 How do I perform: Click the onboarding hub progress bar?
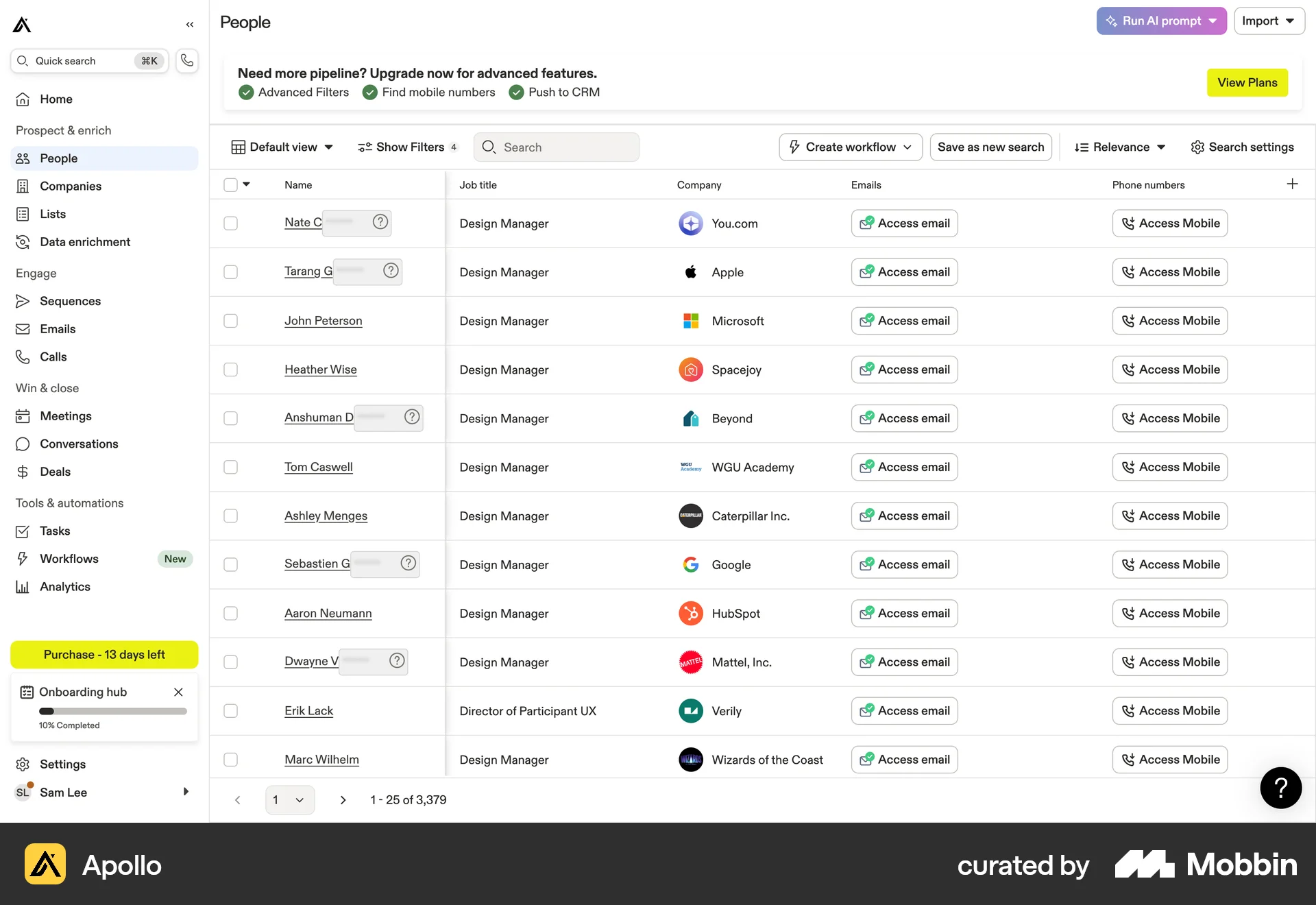click(x=113, y=712)
